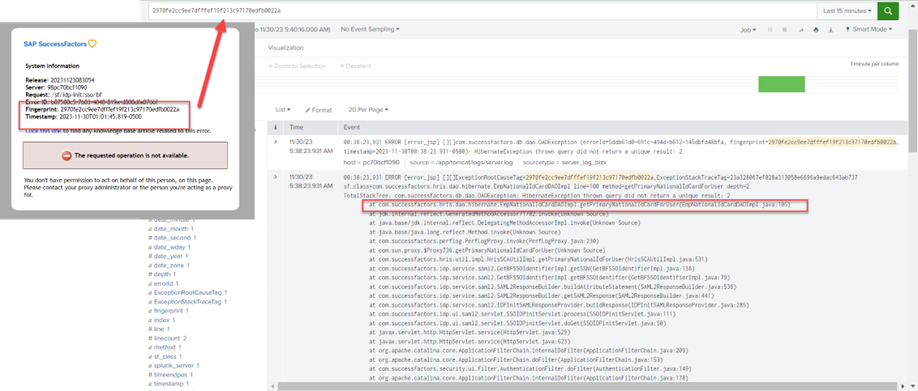Pause the search job
The width and height of the screenshot is (918, 391).
click(770, 29)
